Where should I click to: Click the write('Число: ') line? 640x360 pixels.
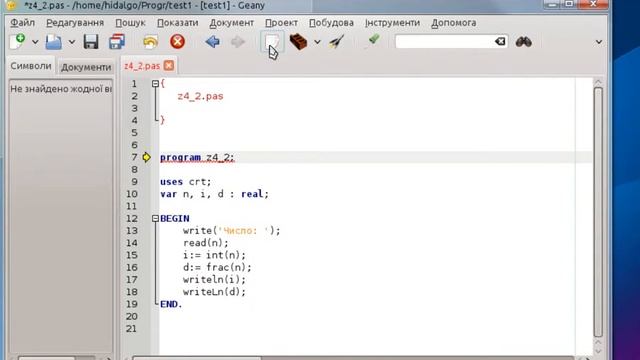231,231
